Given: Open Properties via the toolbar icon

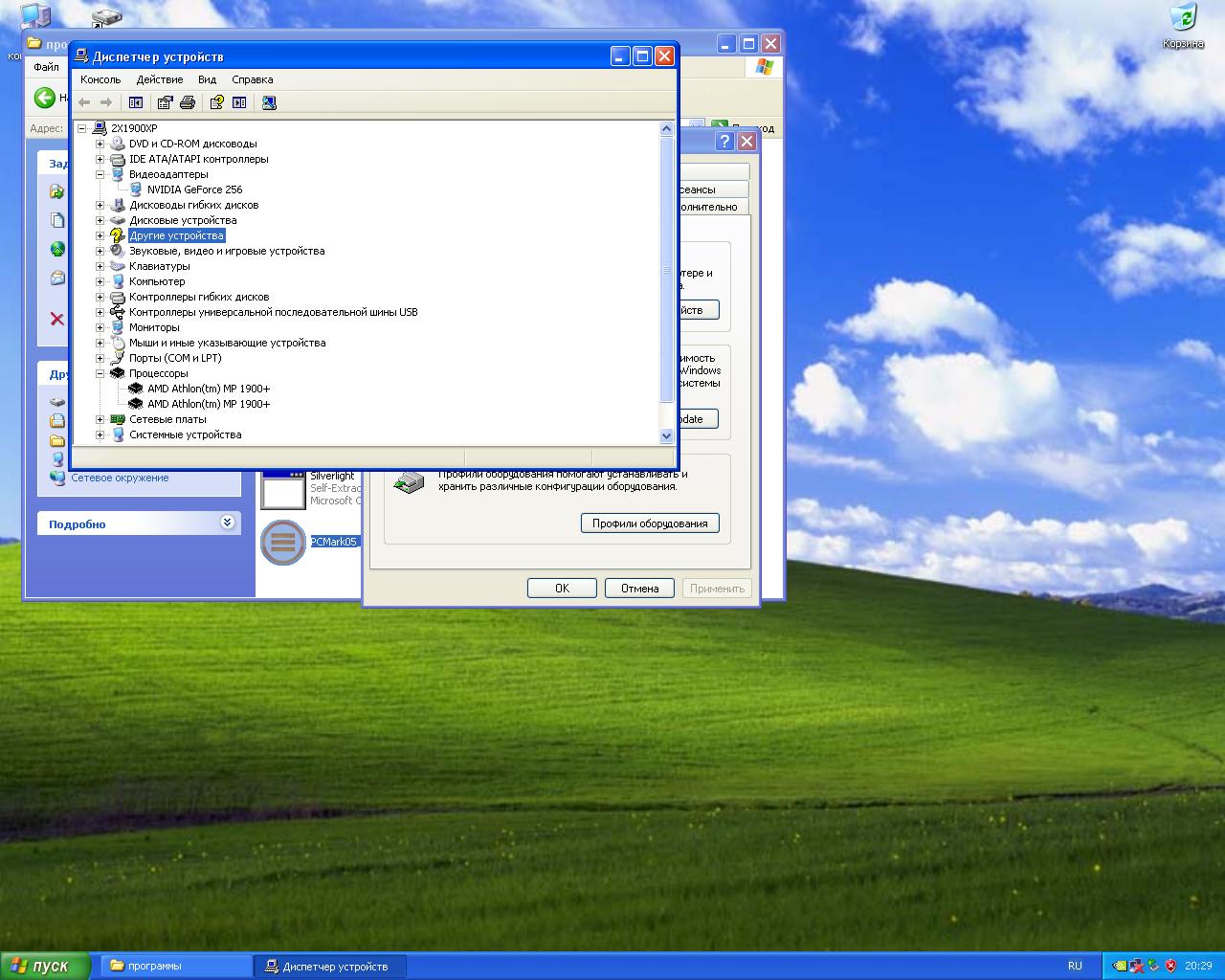Looking at the screenshot, I should [166, 102].
